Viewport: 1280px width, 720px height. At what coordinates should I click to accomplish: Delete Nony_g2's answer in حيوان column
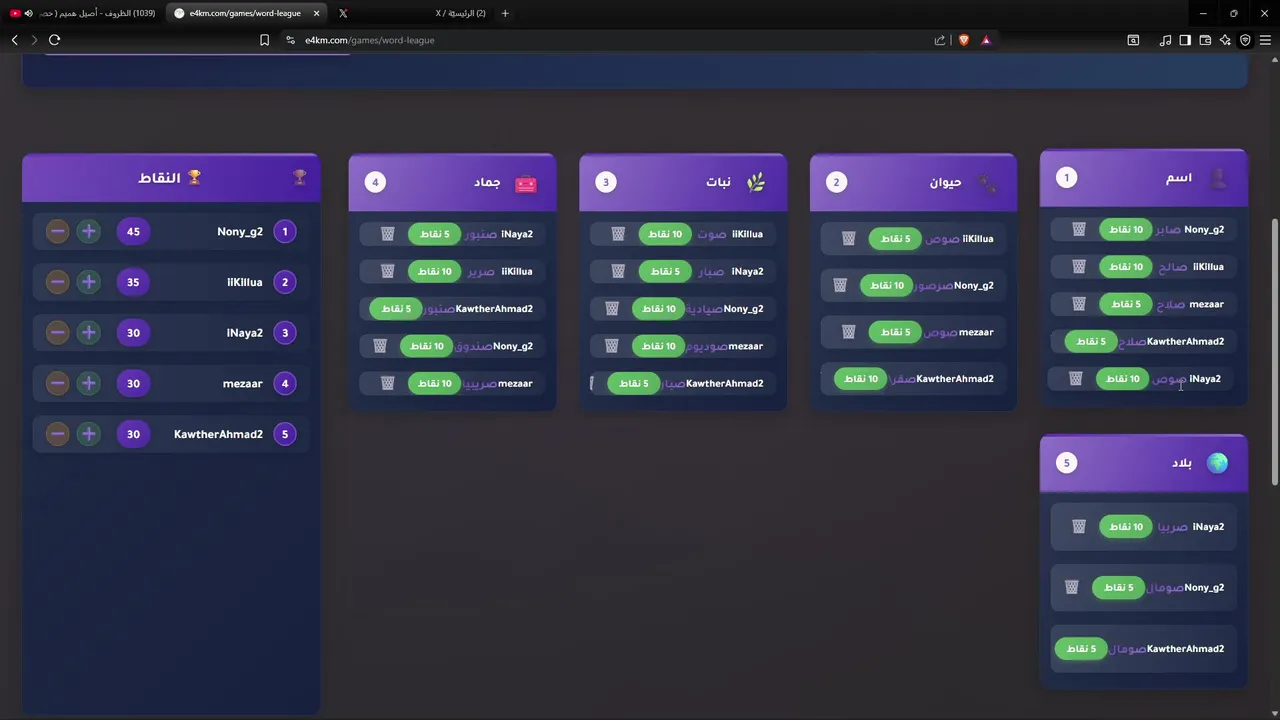pyautogui.click(x=840, y=285)
